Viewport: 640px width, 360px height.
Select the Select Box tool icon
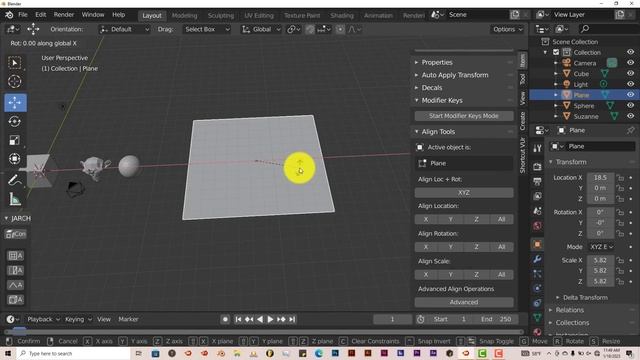click(x=15, y=62)
